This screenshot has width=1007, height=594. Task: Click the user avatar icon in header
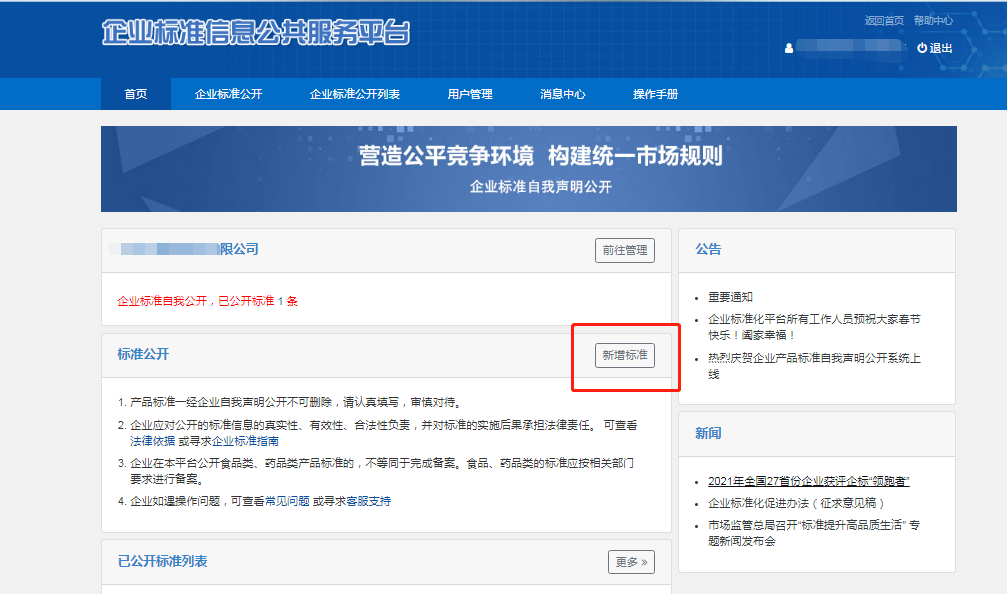pos(788,48)
